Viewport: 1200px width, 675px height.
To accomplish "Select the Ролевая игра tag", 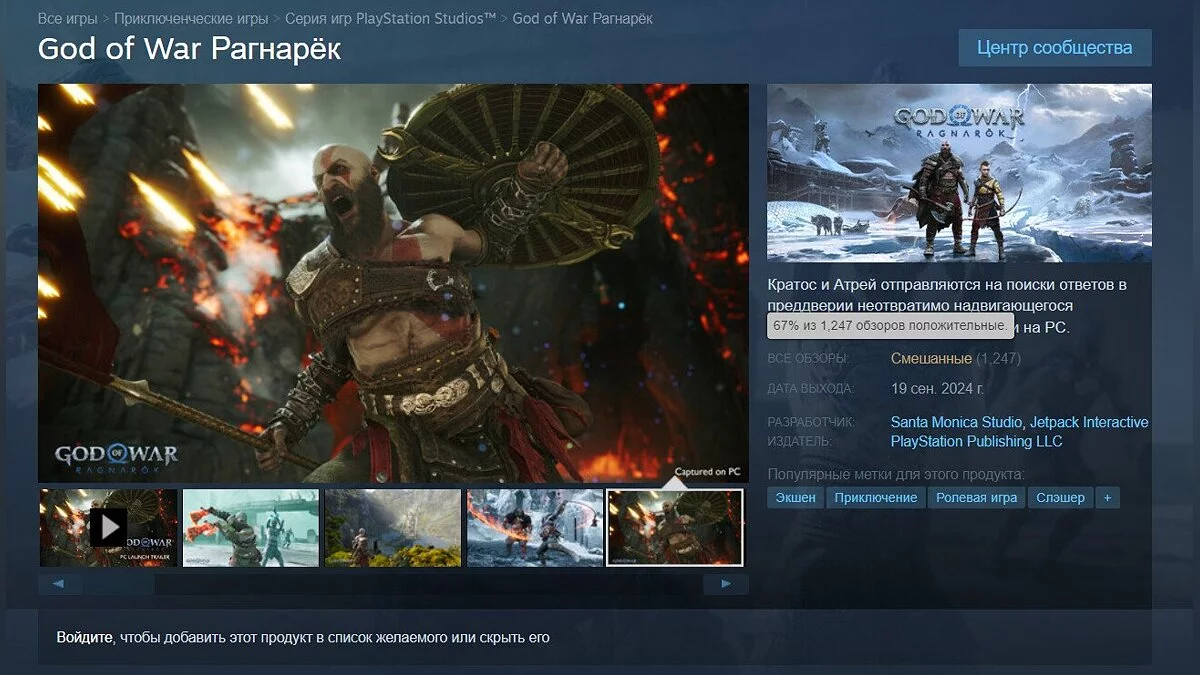I will coord(977,497).
